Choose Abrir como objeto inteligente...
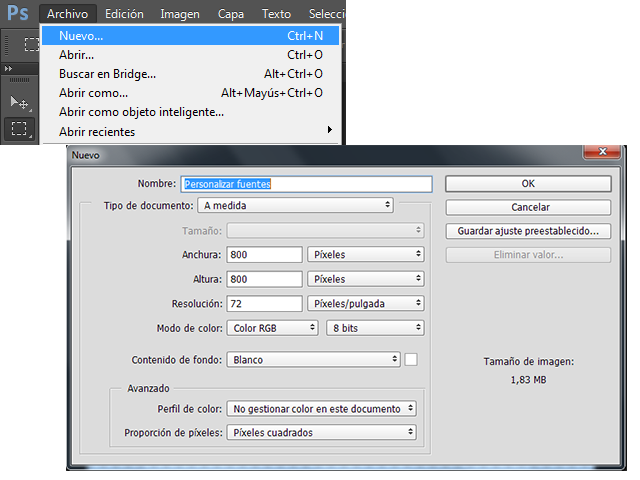This screenshot has width=640, height=480. 191,112
